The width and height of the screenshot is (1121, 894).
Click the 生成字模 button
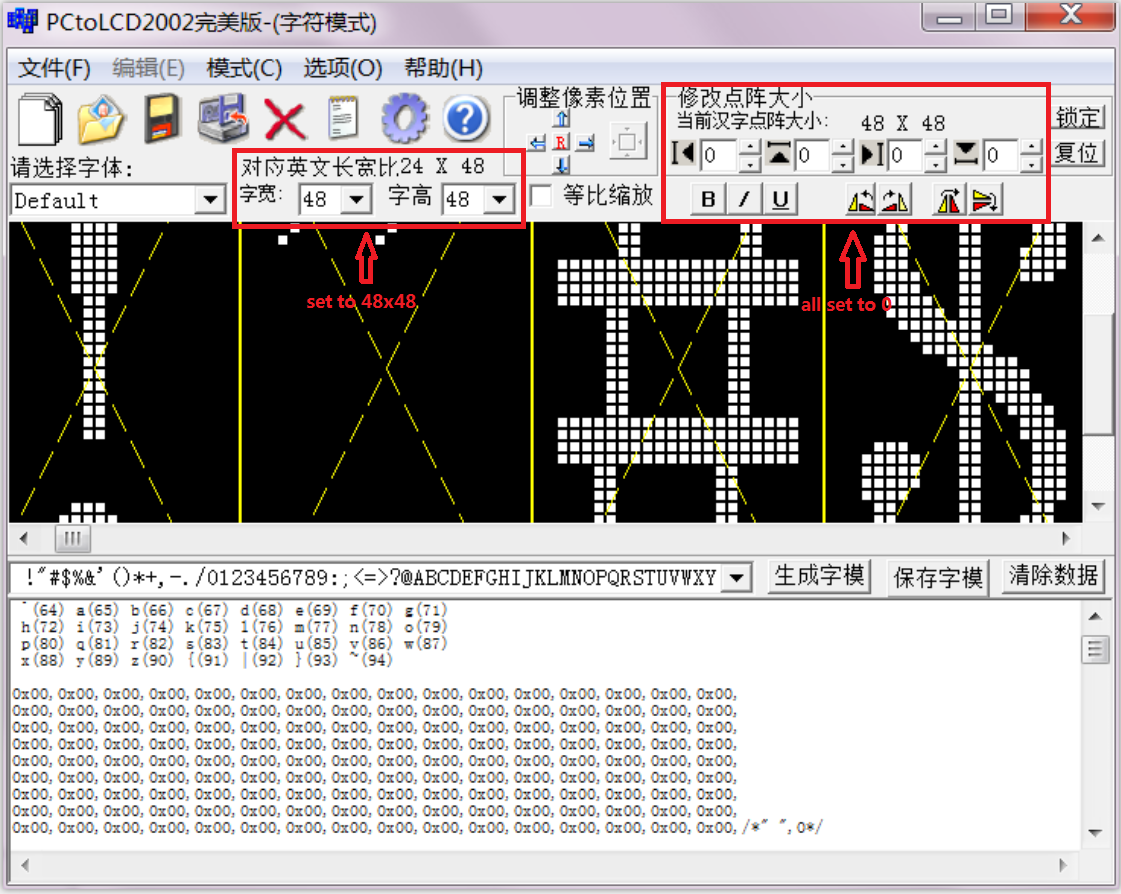click(820, 576)
